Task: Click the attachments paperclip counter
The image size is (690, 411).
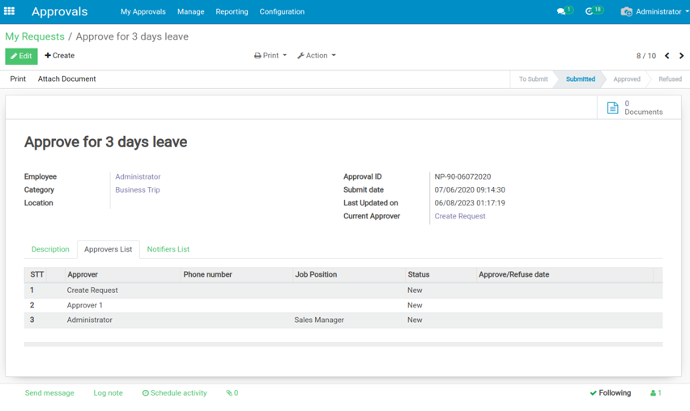Action: point(232,393)
